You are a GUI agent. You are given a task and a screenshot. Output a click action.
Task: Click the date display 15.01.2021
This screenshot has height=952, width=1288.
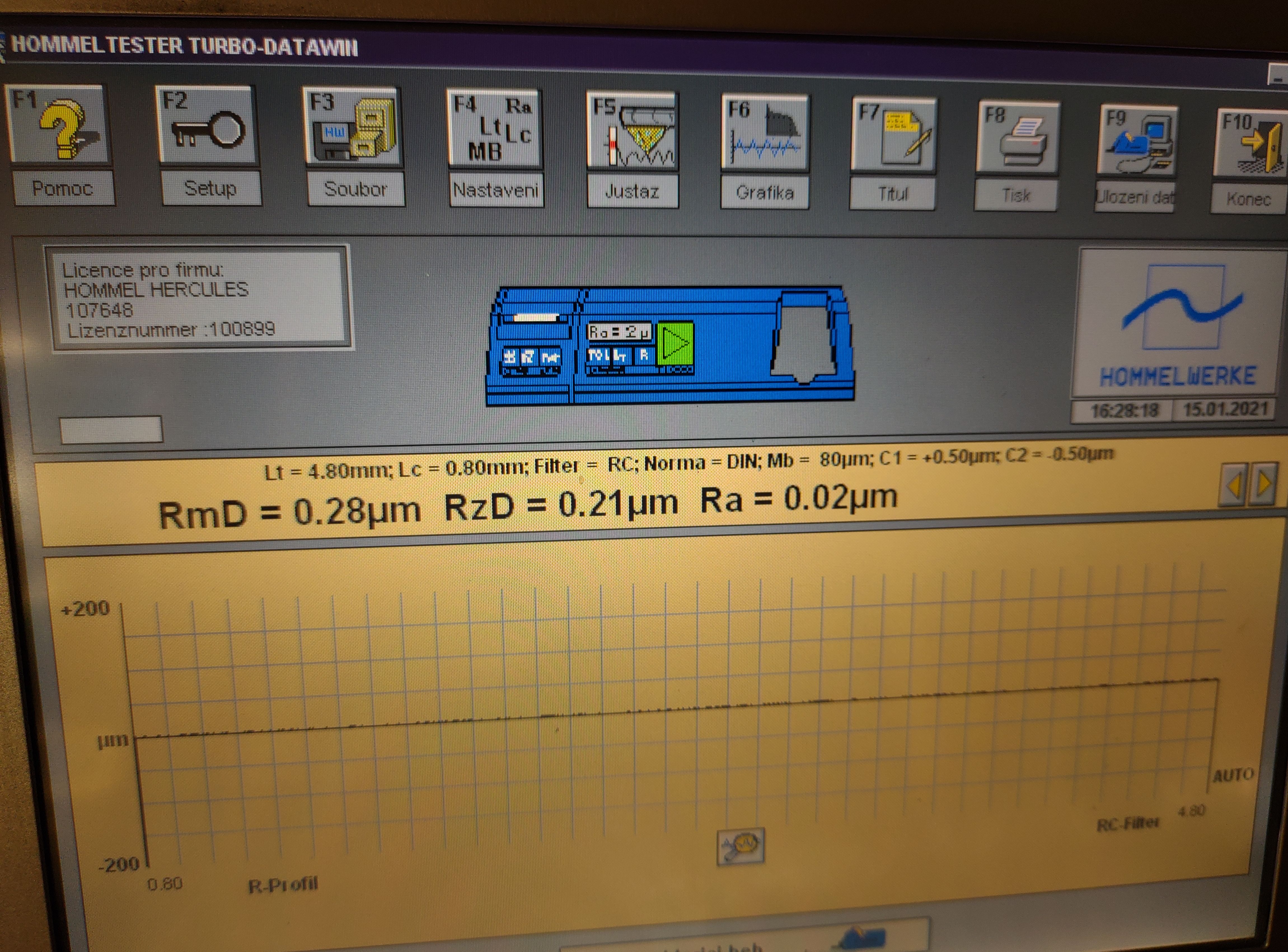click(x=1225, y=409)
